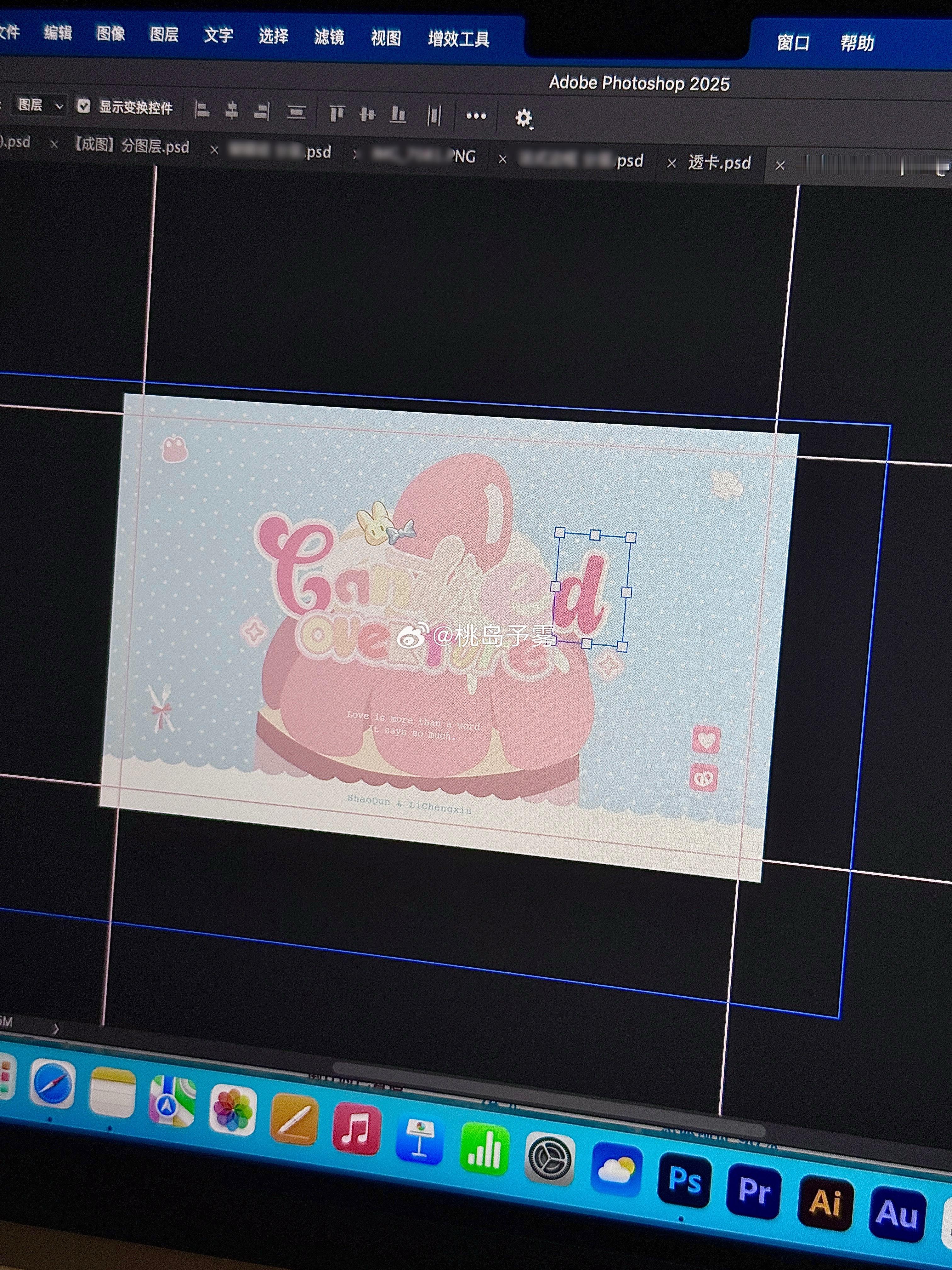Click the top-right transform handle
Viewport: 952px width, 1270px height.
point(631,537)
